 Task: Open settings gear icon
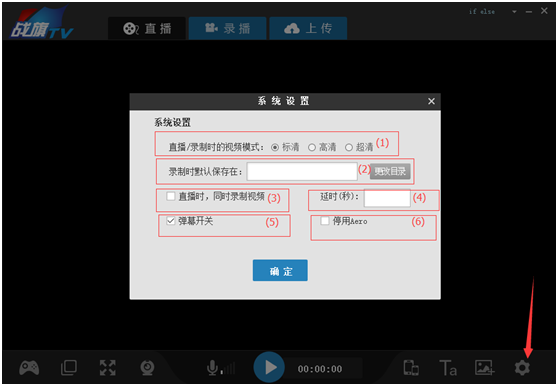tap(522, 368)
